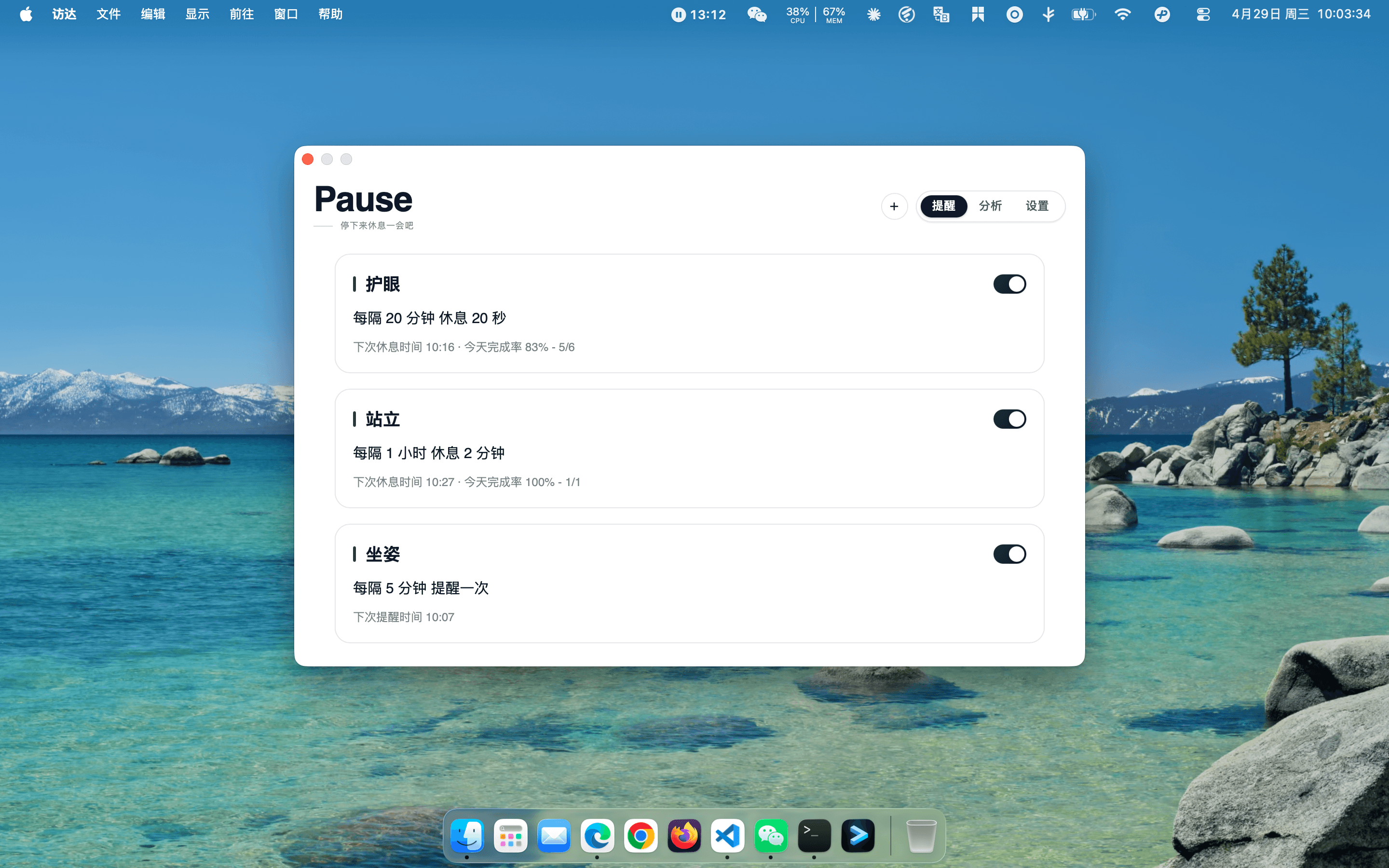The height and width of the screenshot is (868, 1389).
Task: Launch Microsoft Edge from the Dock
Action: [x=597, y=835]
